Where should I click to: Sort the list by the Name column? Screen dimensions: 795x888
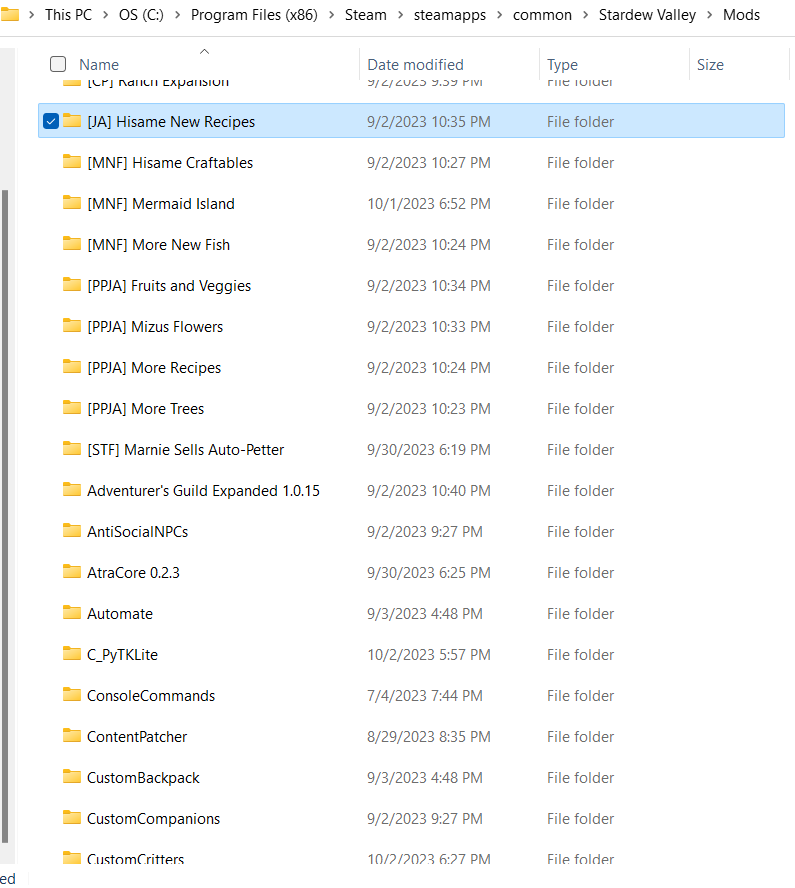[x=99, y=65]
